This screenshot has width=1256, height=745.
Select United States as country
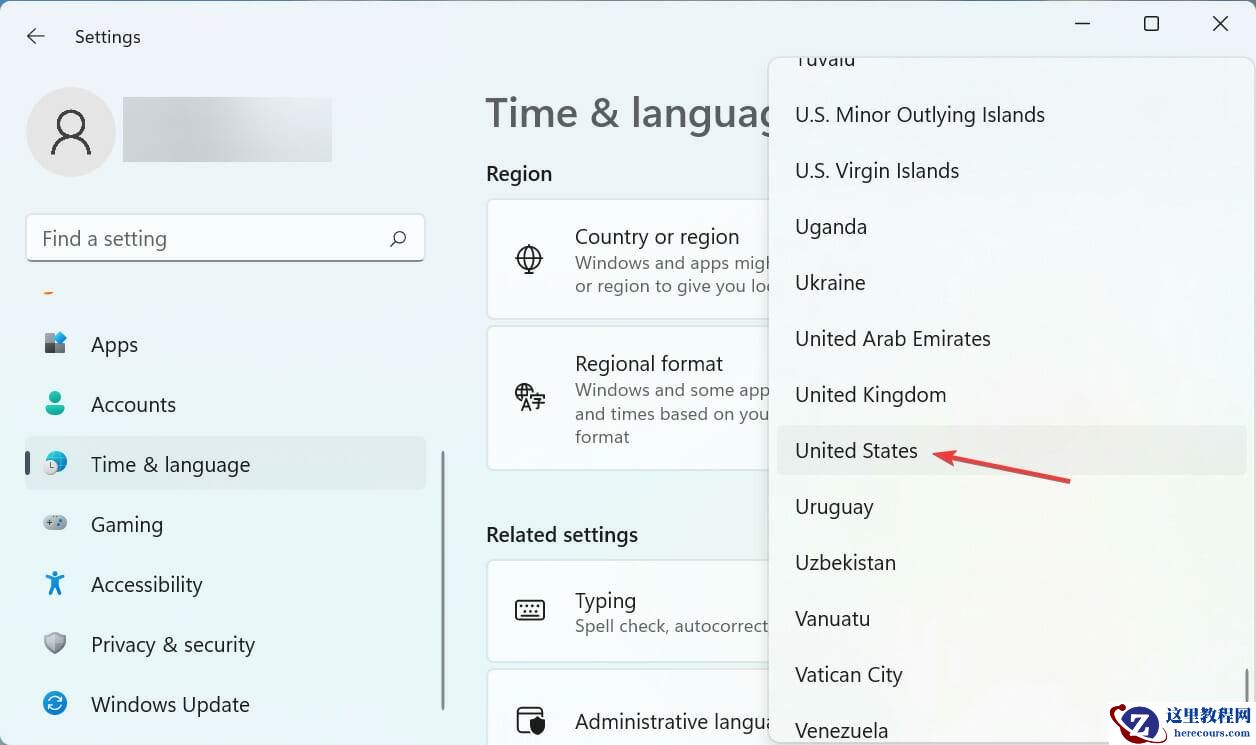coord(1010,451)
